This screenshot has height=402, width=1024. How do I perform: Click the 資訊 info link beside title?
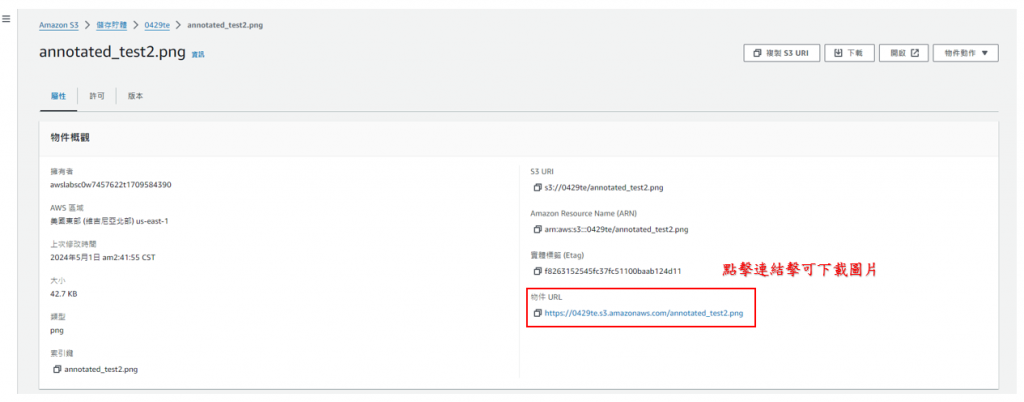click(198, 55)
